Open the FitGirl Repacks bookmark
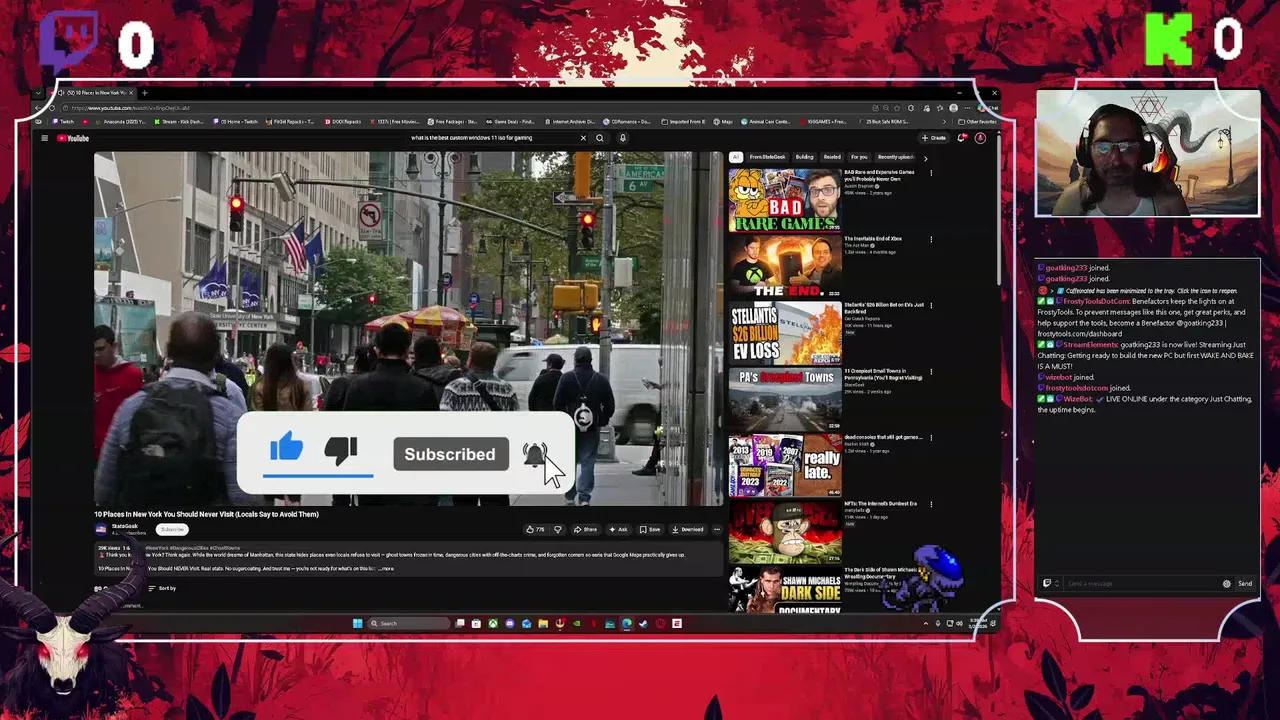1280x720 pixels. pyautogui.click(x=290, y=121)
